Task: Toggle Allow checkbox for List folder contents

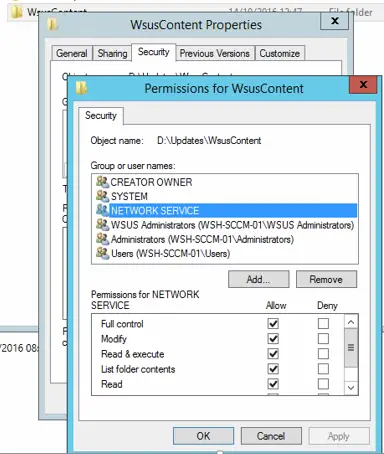Action: coord(273,369)
